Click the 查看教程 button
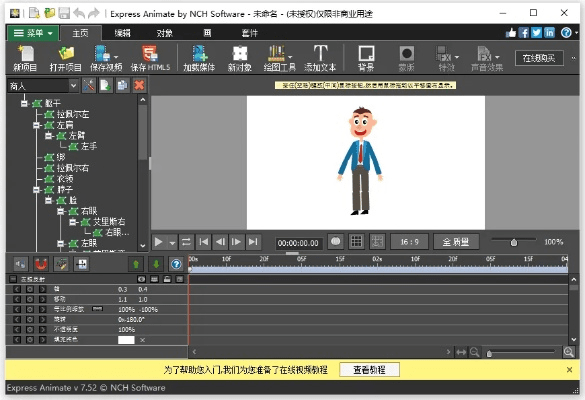Screen dimensions: 585x400 click(x=369, y=369)
